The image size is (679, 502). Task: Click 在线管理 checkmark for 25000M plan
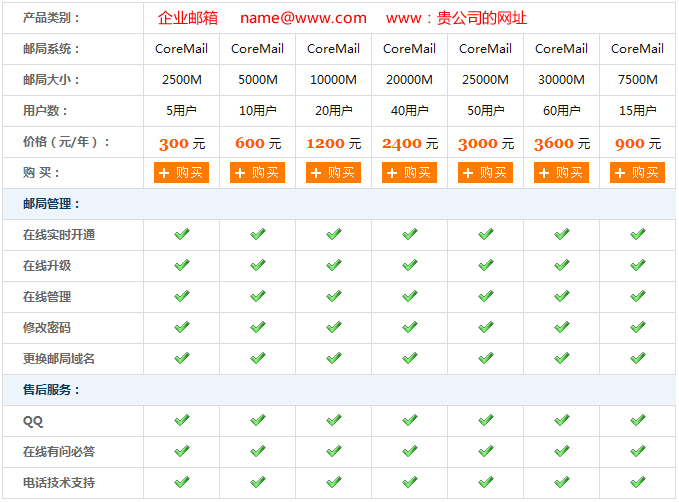pos(486,296)
